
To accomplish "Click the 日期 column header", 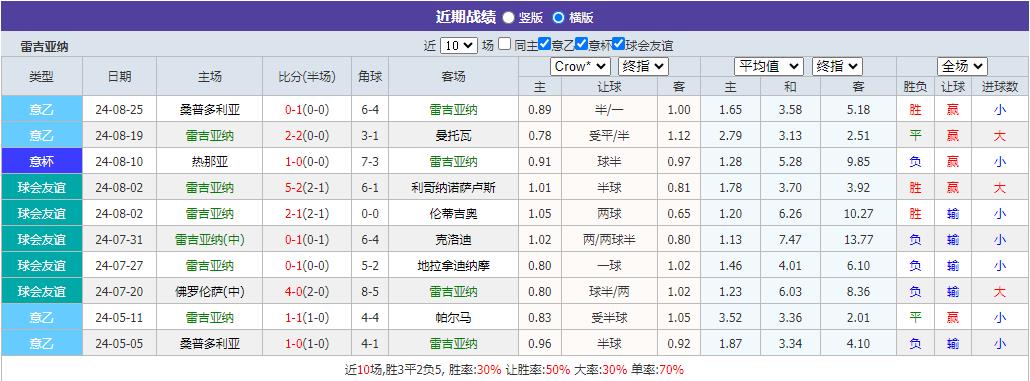I will (x=120, y=76).
